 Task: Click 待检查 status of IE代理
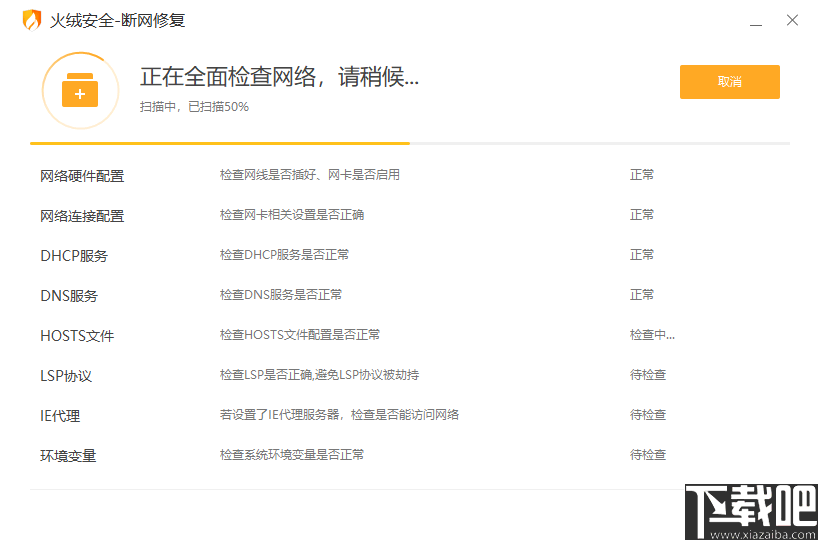(x=648, y=415)
